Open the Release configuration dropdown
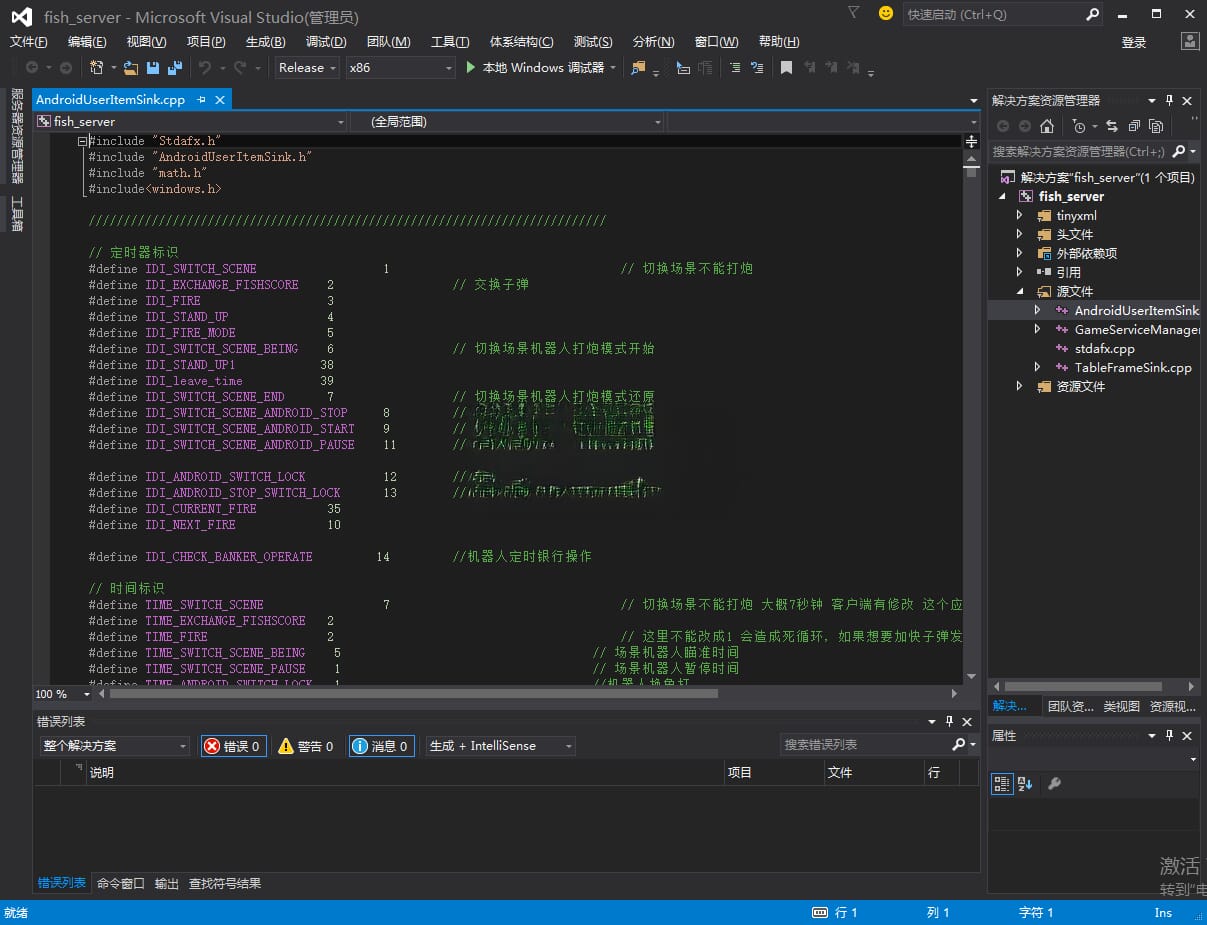 [x=307, y=68]
